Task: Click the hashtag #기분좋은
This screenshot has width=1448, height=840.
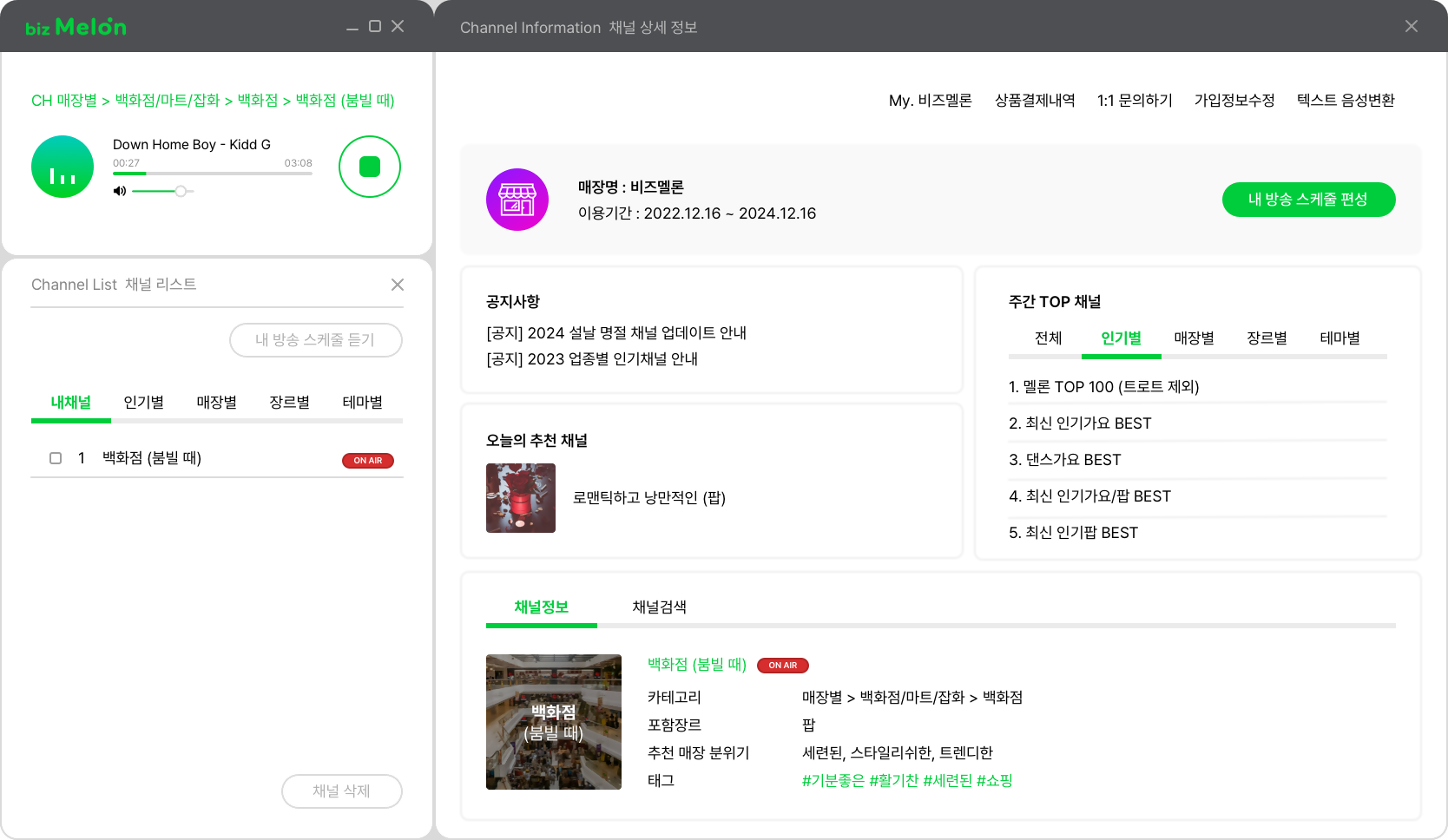Action: click(833, 781)
